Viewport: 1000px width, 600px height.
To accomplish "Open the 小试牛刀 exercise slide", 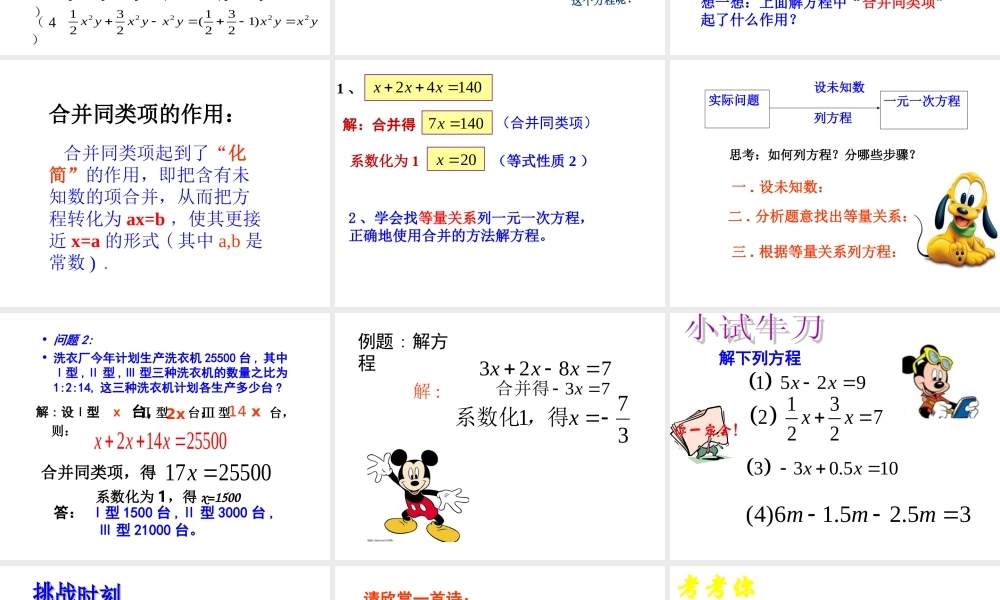I will (x=835, y=436).
